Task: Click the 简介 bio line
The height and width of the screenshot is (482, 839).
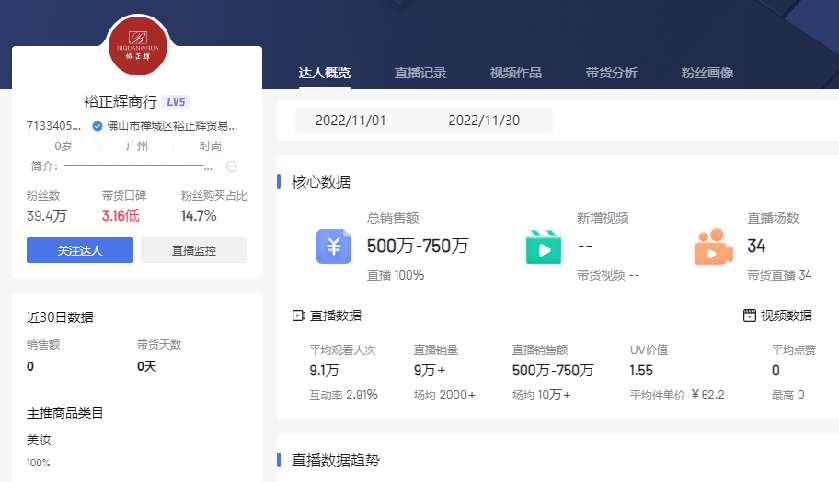Action: pyautogui.click(x=121, y=166)
